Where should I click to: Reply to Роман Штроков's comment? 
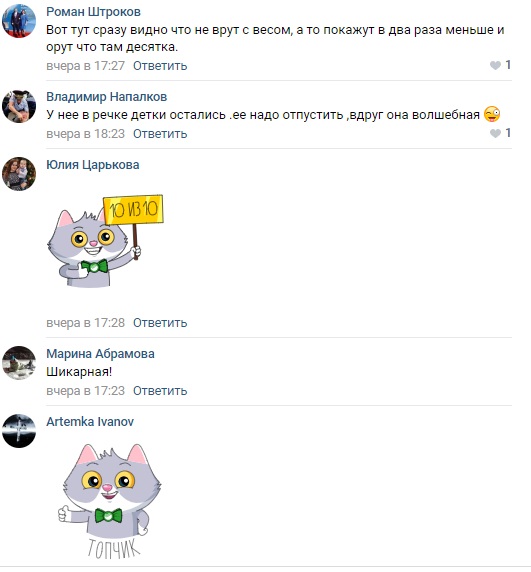coord(160,66)
